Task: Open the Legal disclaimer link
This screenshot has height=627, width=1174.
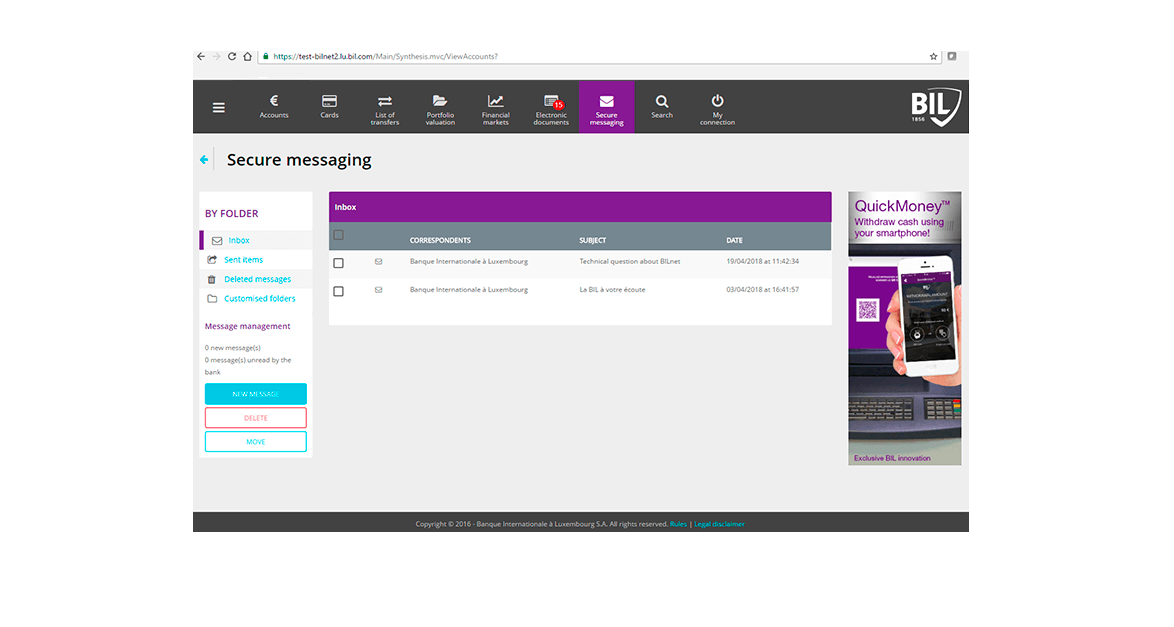Action: [719, 524]
